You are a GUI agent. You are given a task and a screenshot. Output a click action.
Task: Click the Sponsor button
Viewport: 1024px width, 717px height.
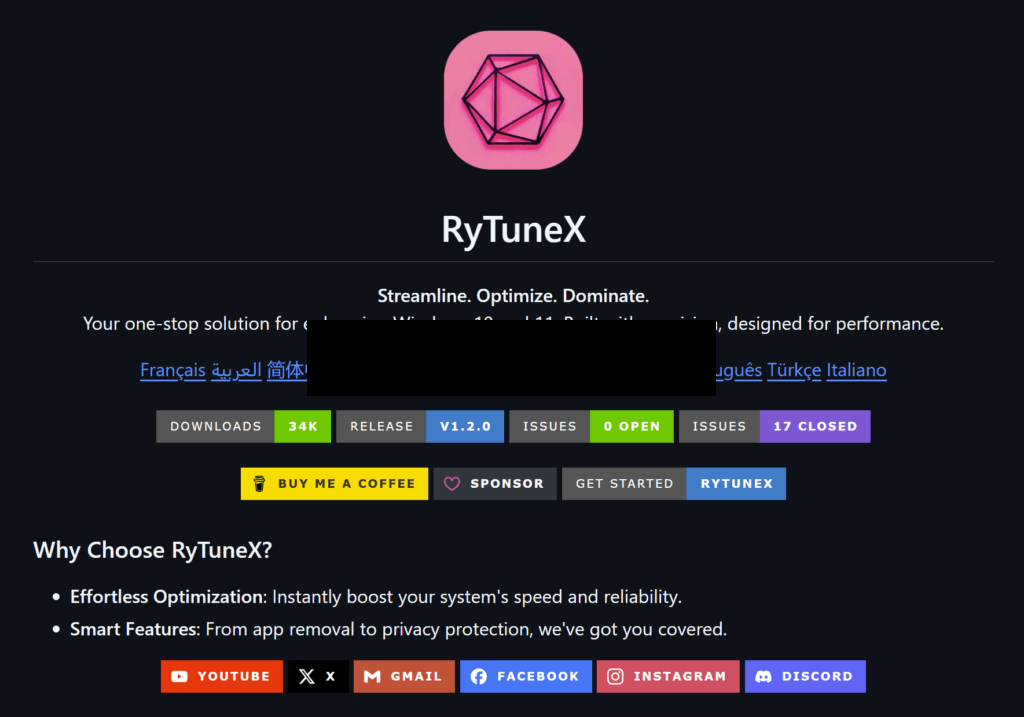click(495, 484)
